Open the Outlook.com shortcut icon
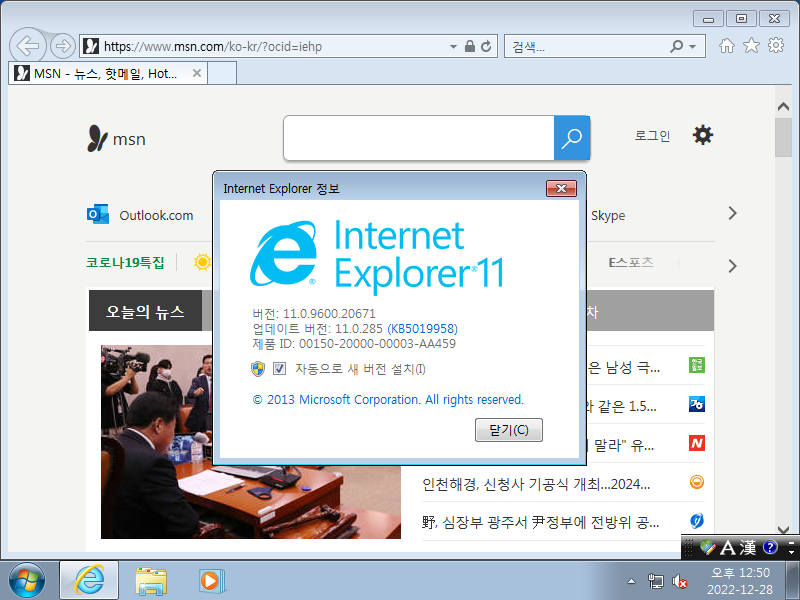 click(97, 214)
